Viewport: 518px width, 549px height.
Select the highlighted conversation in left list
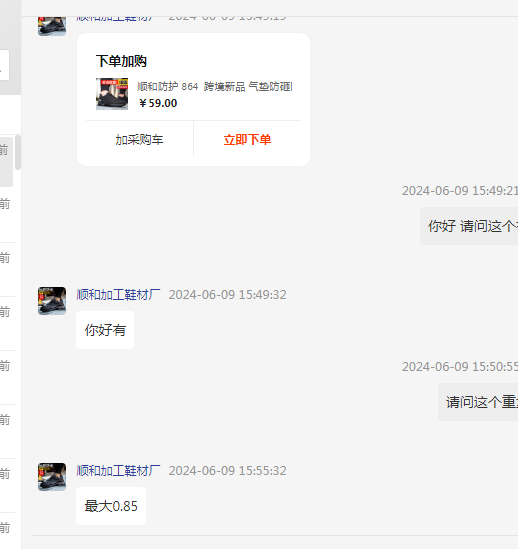point(6,161)
